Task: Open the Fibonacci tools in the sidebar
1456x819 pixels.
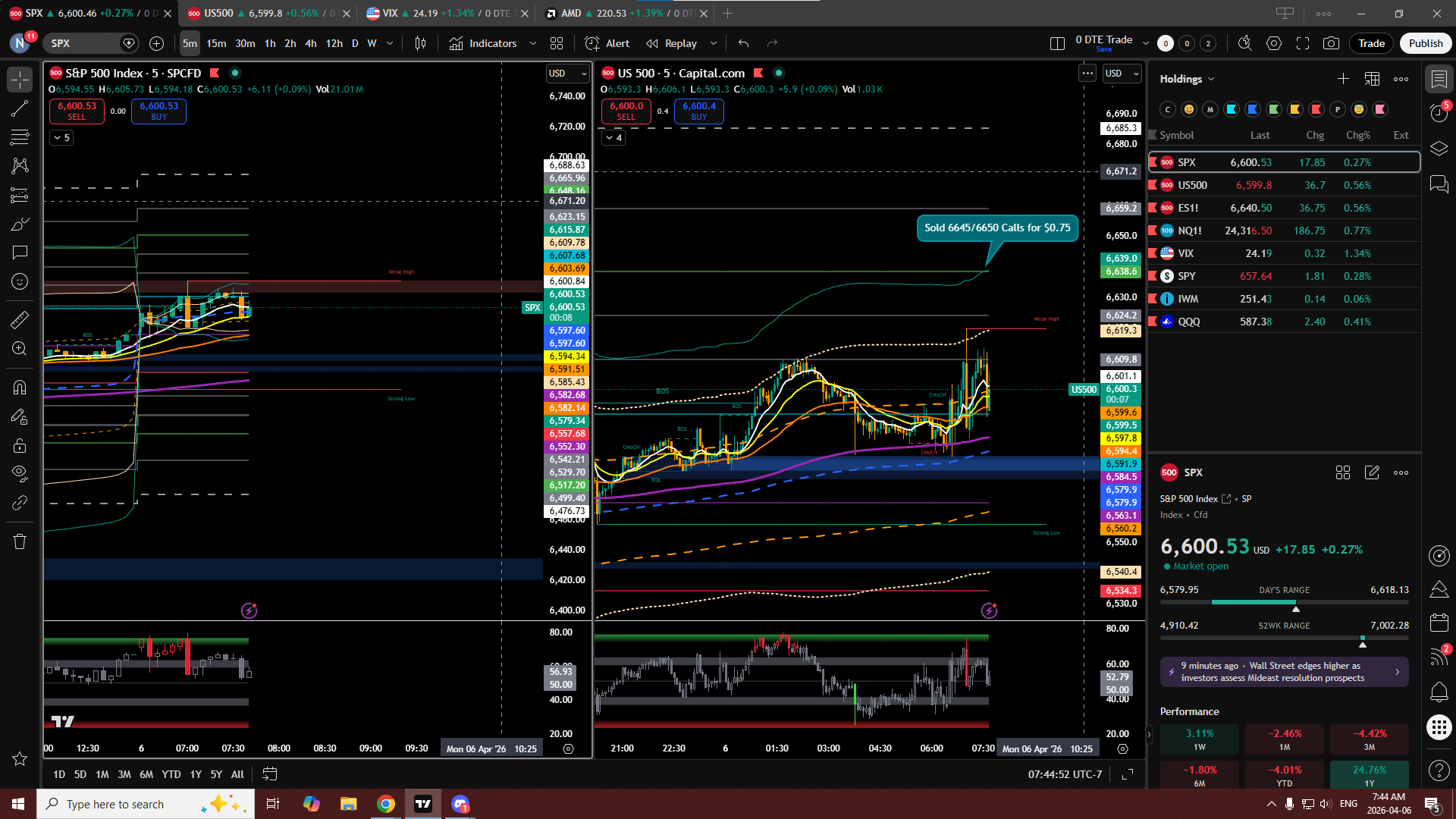Action: point(20,137)
